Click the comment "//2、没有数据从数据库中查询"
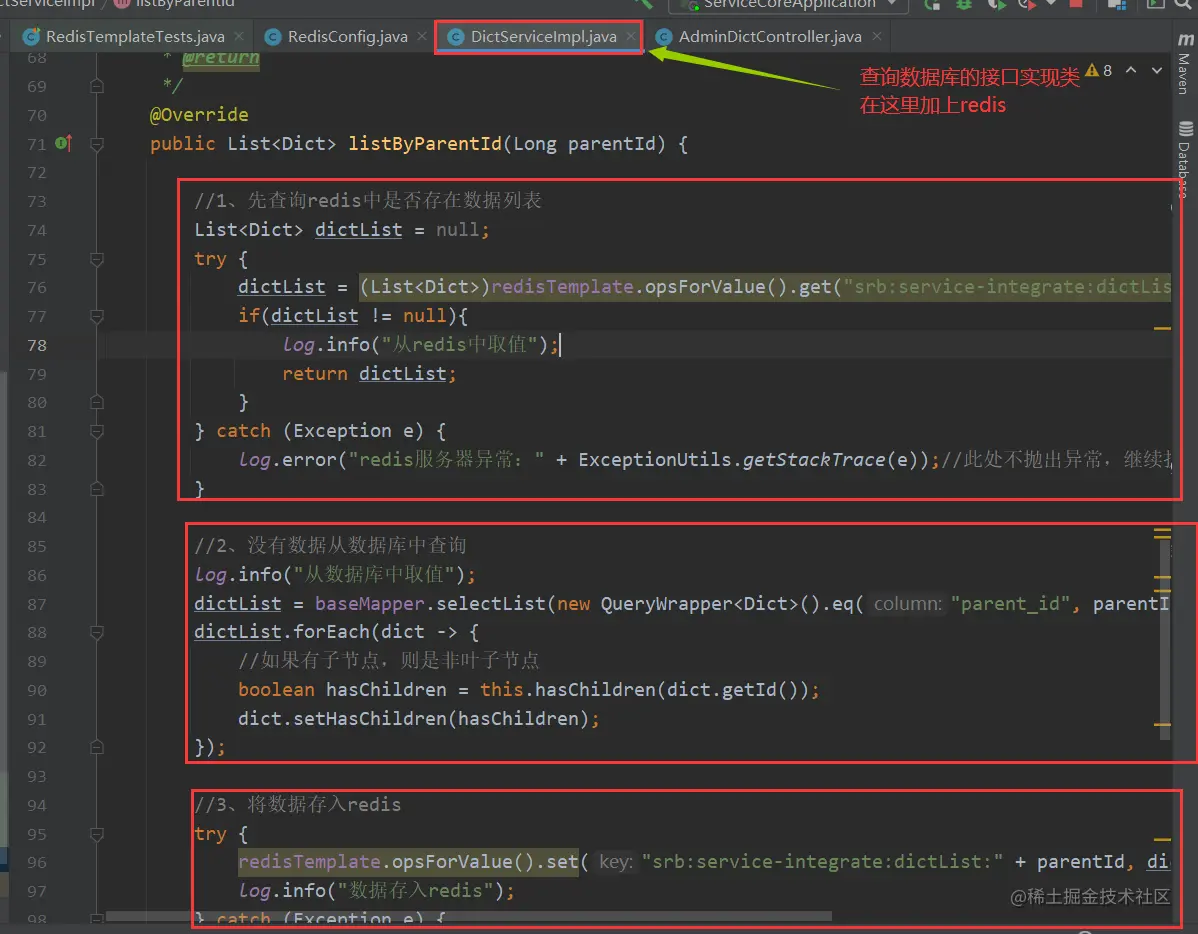The image size is (1198, 934). tap(330, 545)
